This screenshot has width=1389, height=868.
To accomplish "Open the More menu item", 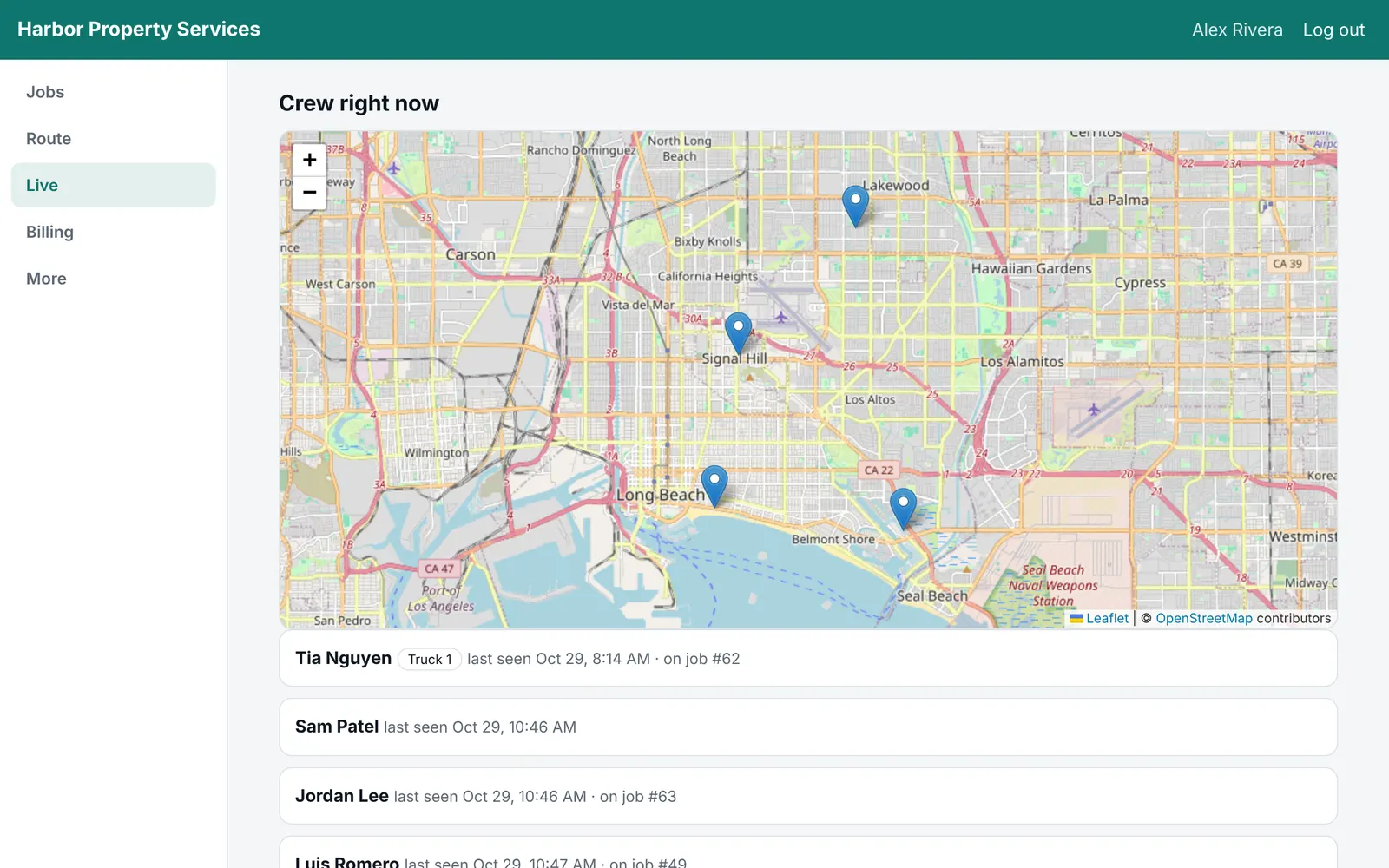I will 114,279.
